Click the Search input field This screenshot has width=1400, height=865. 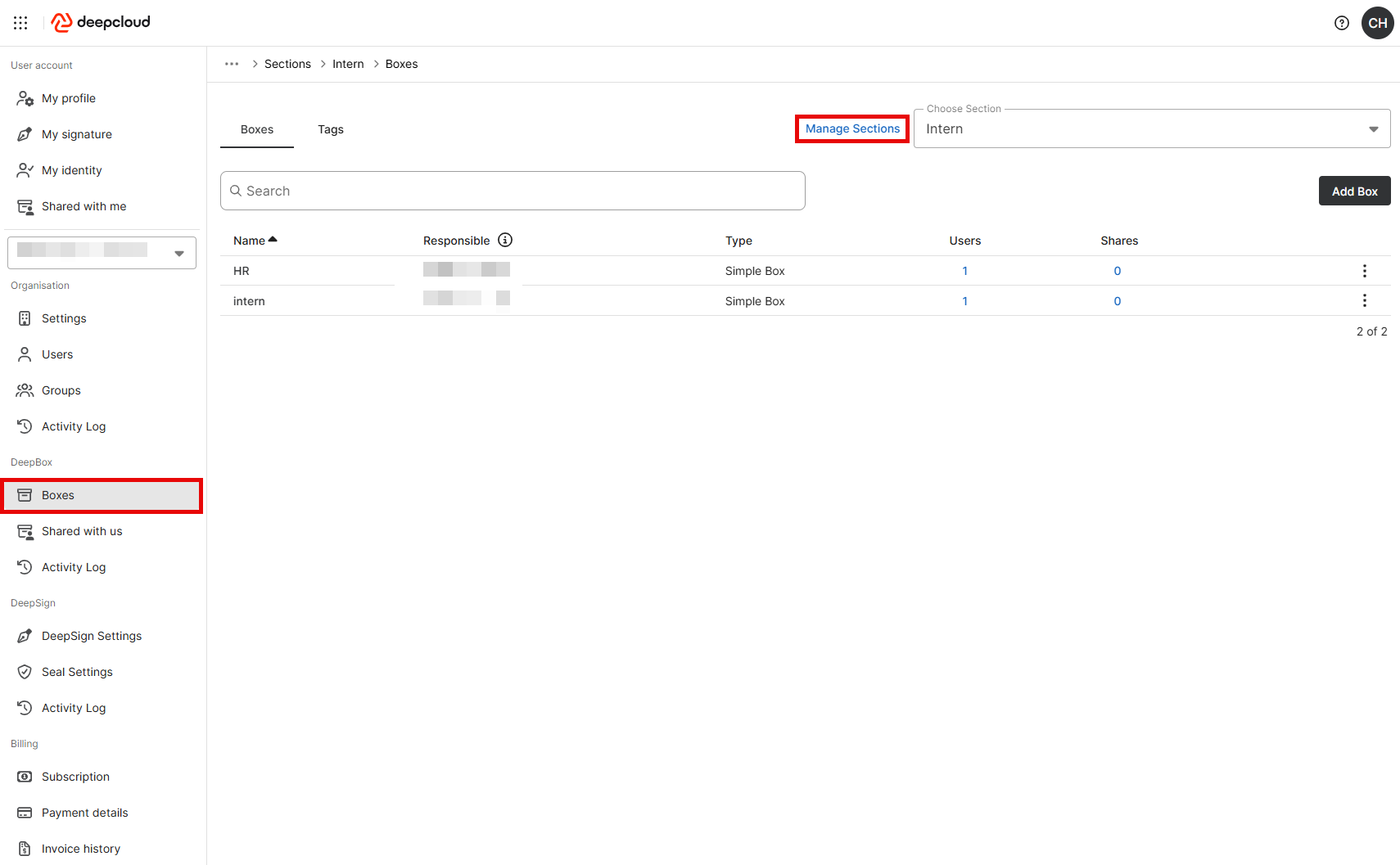pos(513,191)
